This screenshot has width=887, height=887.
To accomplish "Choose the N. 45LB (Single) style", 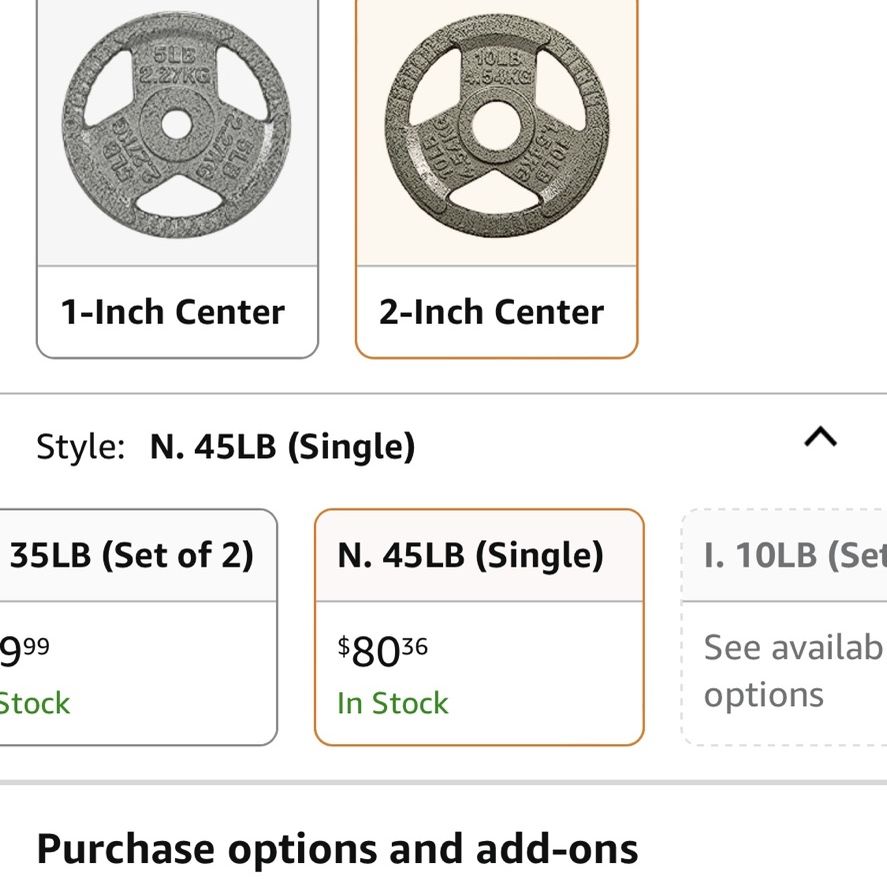I will [x=479, y=627].
